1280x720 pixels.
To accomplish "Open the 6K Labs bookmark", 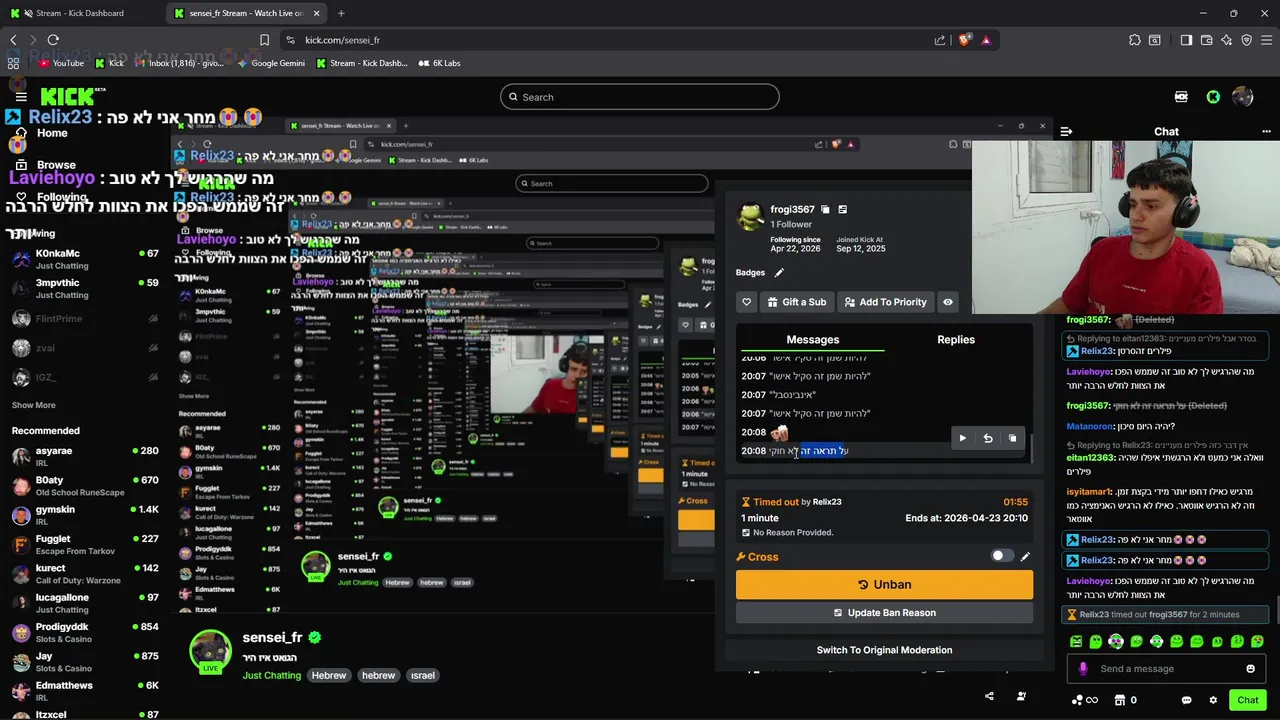I will [x=438, y=63].
